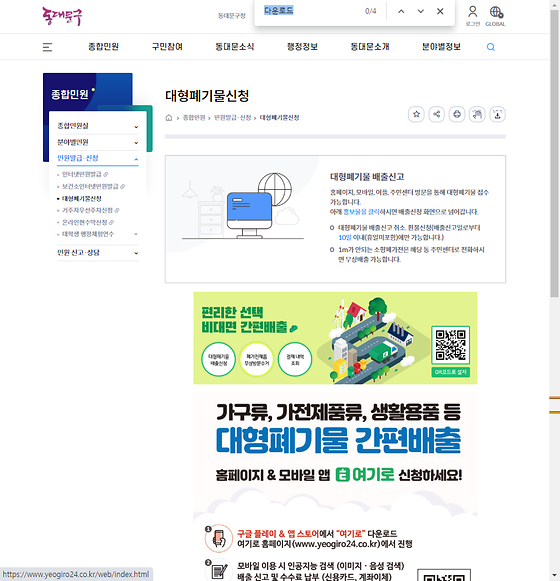
Task: Expand the 분야별민원 sidebar section
Action: (98, 142)
